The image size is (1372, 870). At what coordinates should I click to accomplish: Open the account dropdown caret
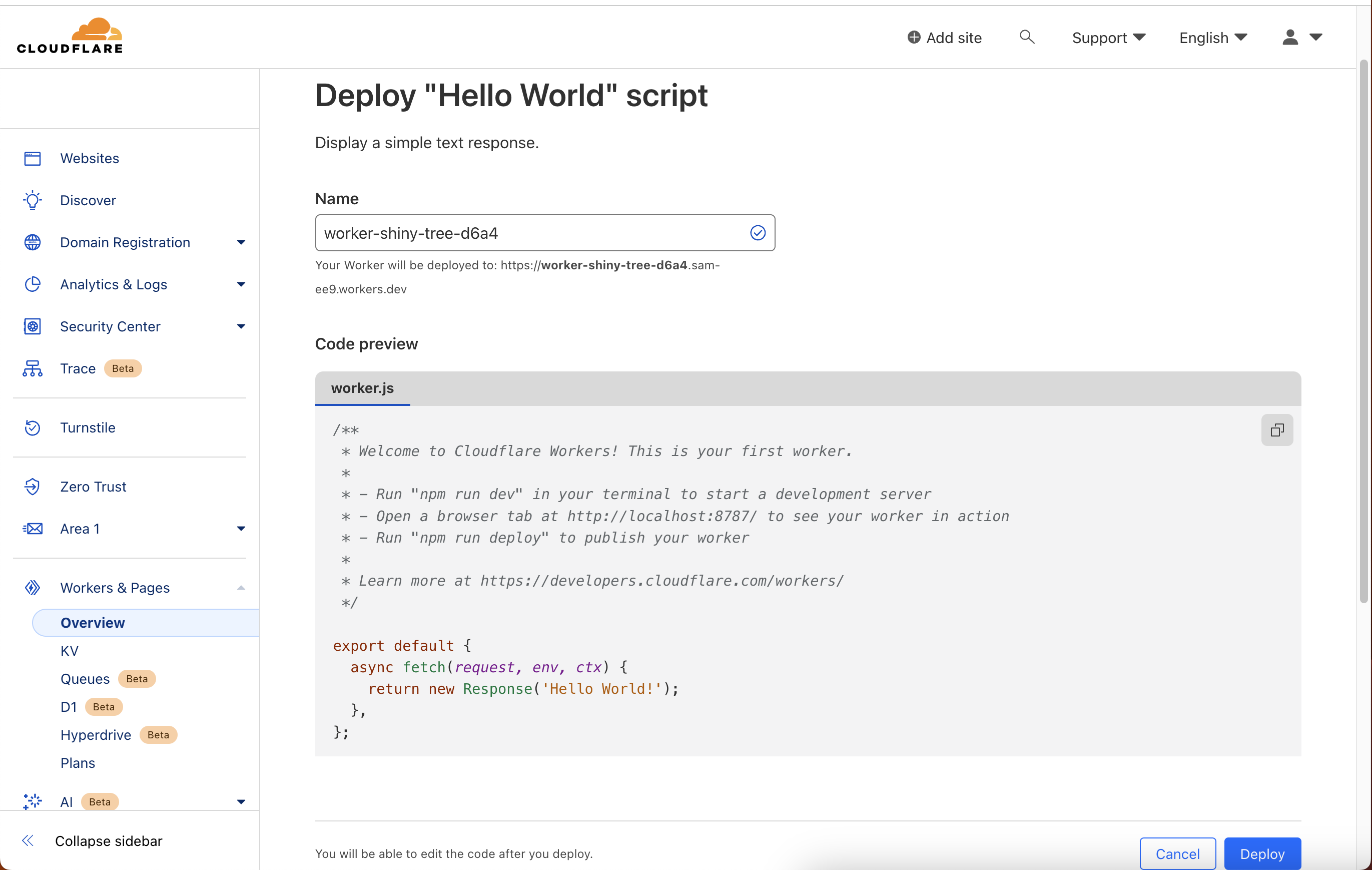pos(1315,37)
